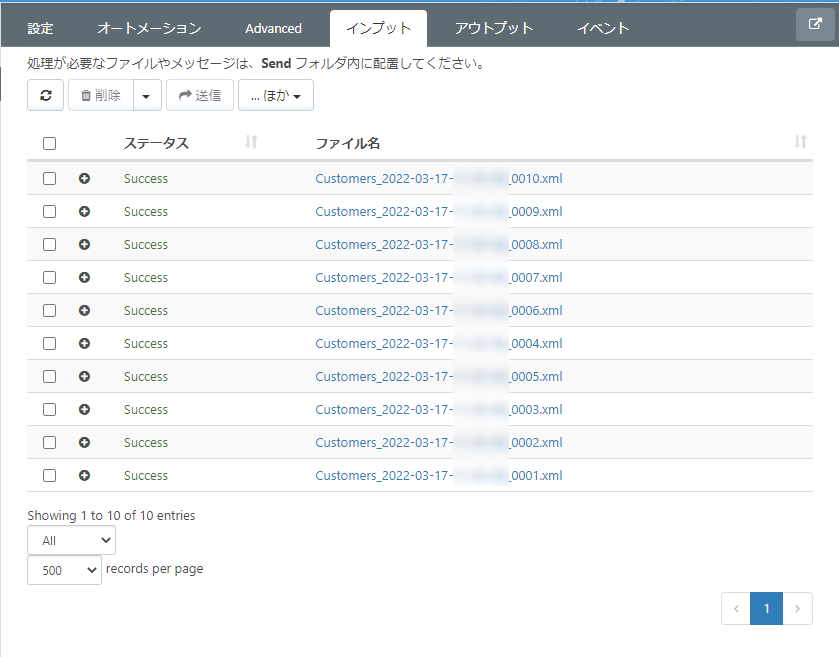
Task: Expand details for 0003.xml row
Action: pyautogui.click(x=84, y=409)
